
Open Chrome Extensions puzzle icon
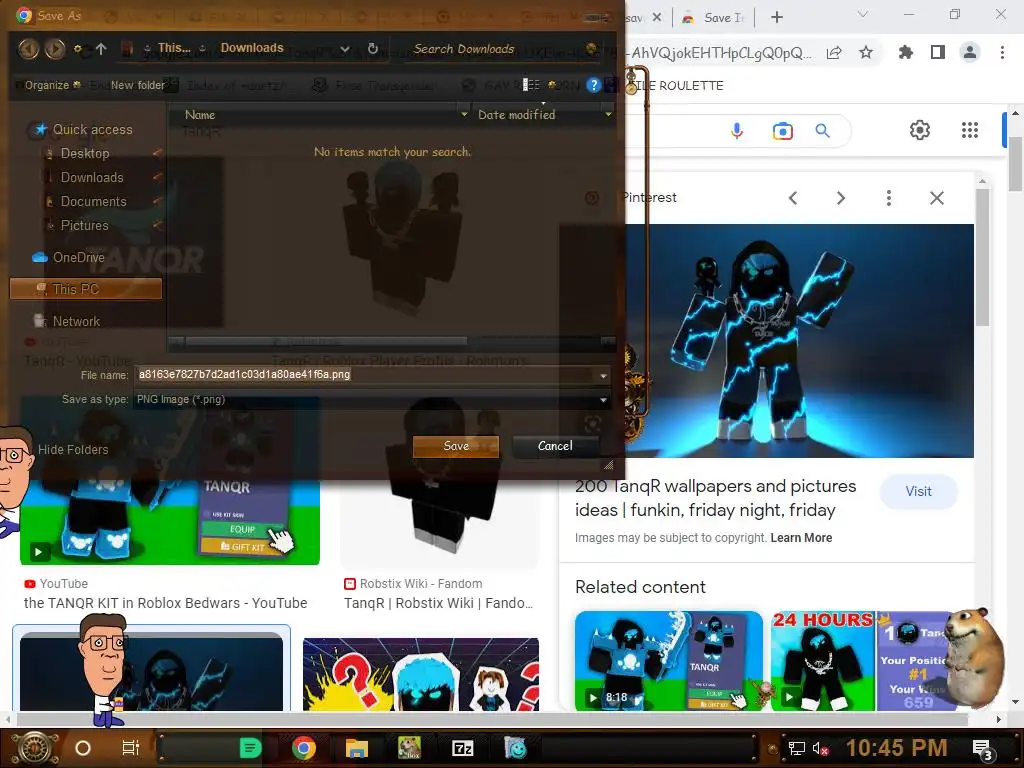pyautogui.click(x=906, y=52)
